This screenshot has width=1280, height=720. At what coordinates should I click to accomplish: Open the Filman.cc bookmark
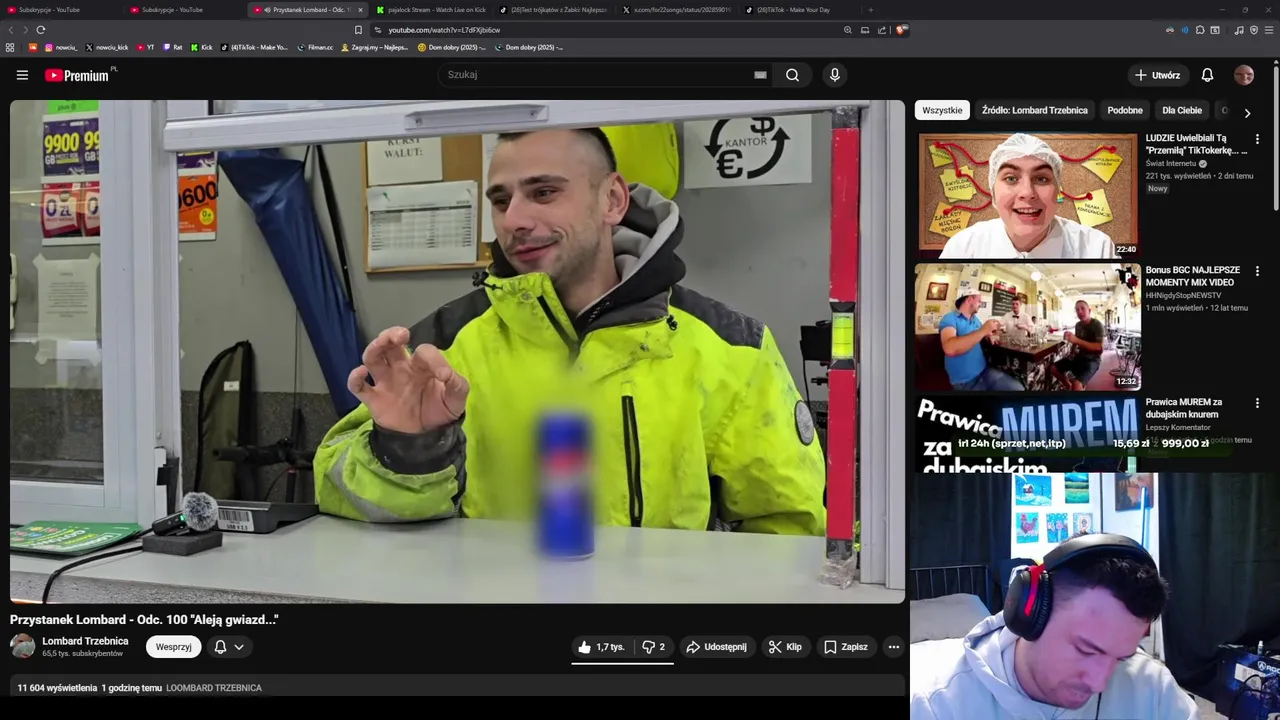(316, 47)
